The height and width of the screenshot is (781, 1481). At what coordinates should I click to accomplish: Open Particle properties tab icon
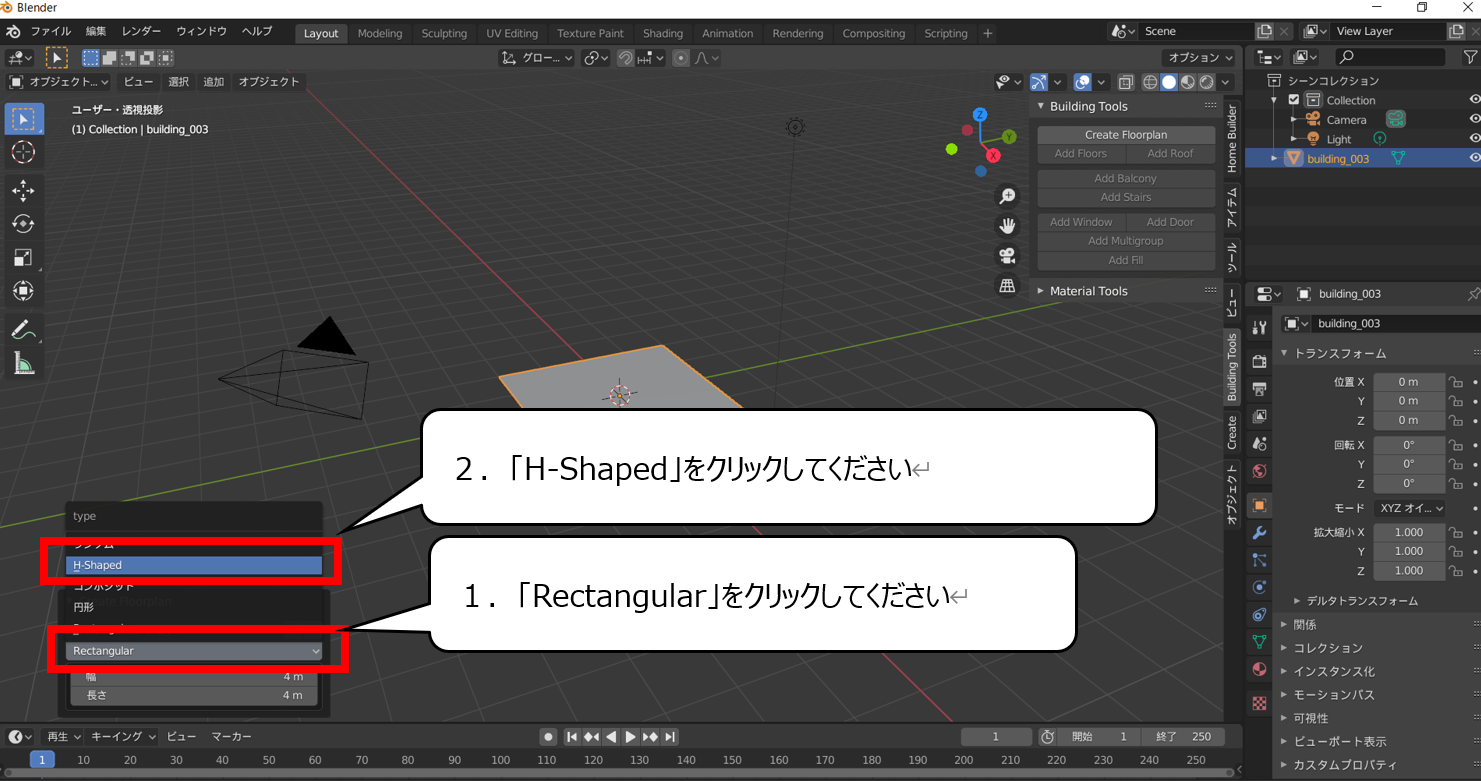(1260, 560)
